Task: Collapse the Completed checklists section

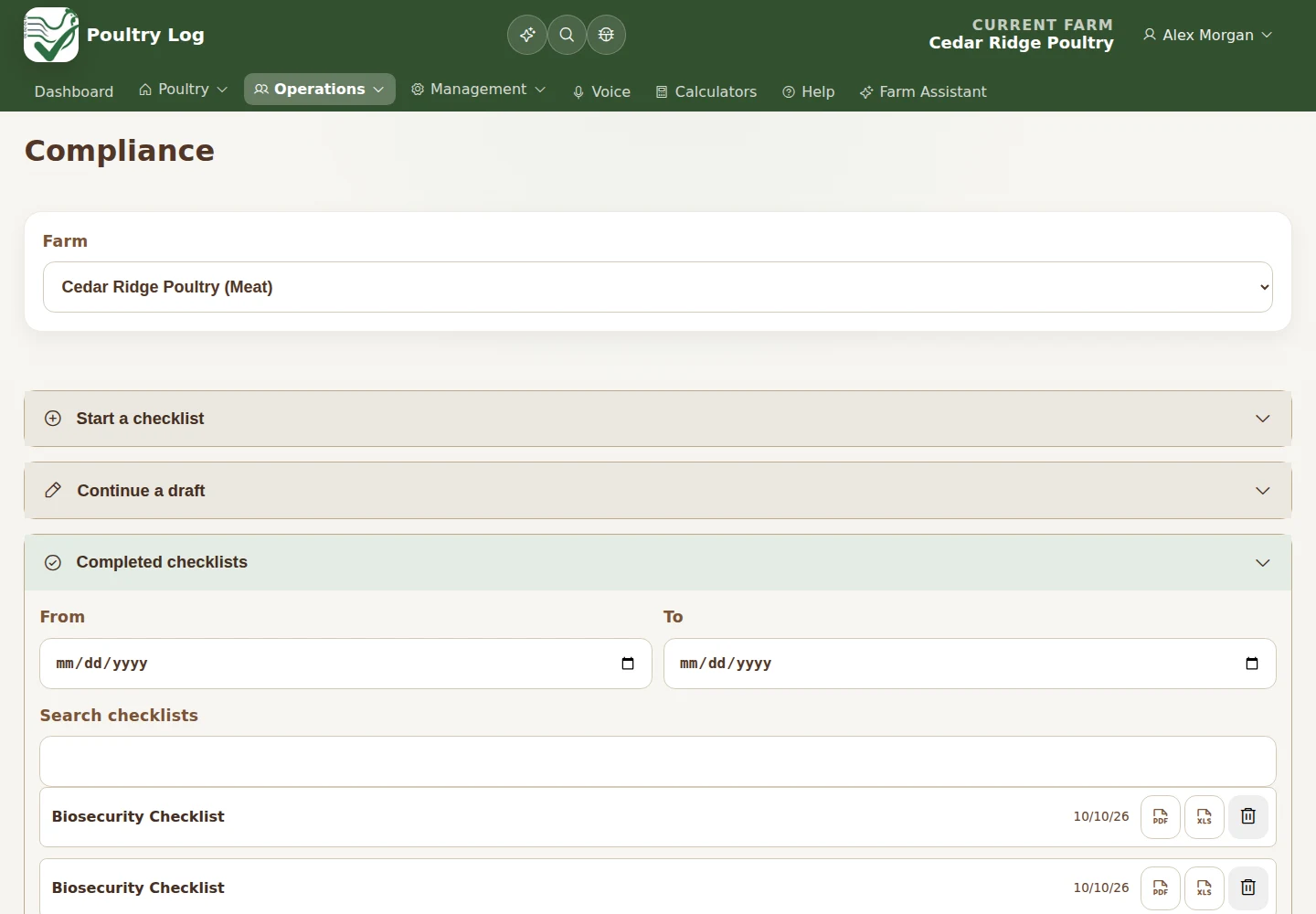Action: (x=658, y=563)
